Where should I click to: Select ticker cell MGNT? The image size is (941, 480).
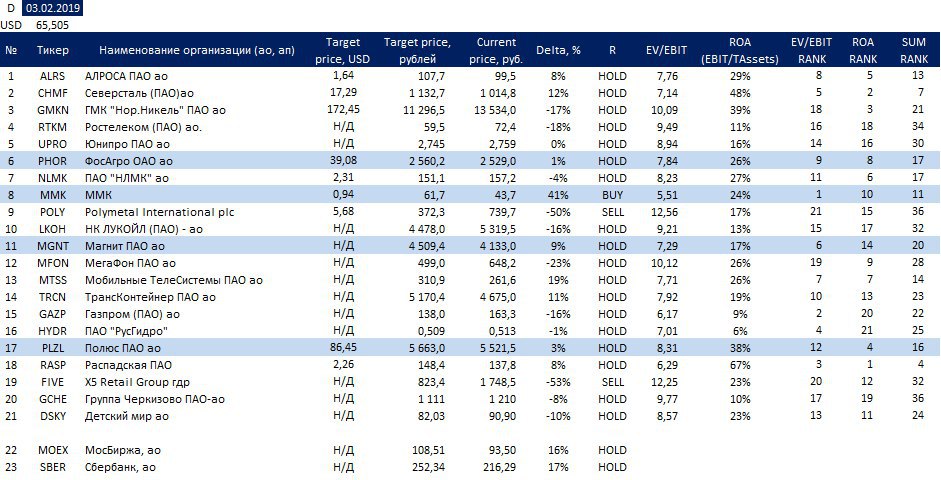click(53, 247)
